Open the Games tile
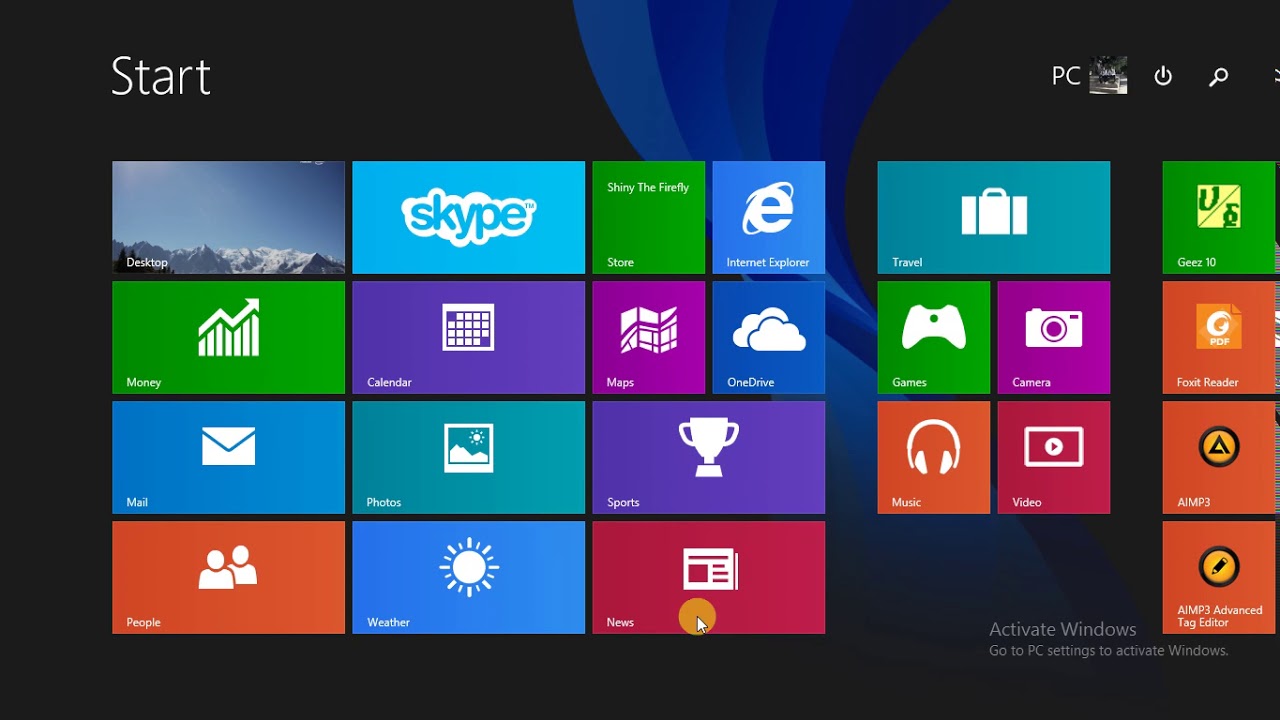Image resolution: width=1280 pixels, height=720 pixels. coord(933,337)
